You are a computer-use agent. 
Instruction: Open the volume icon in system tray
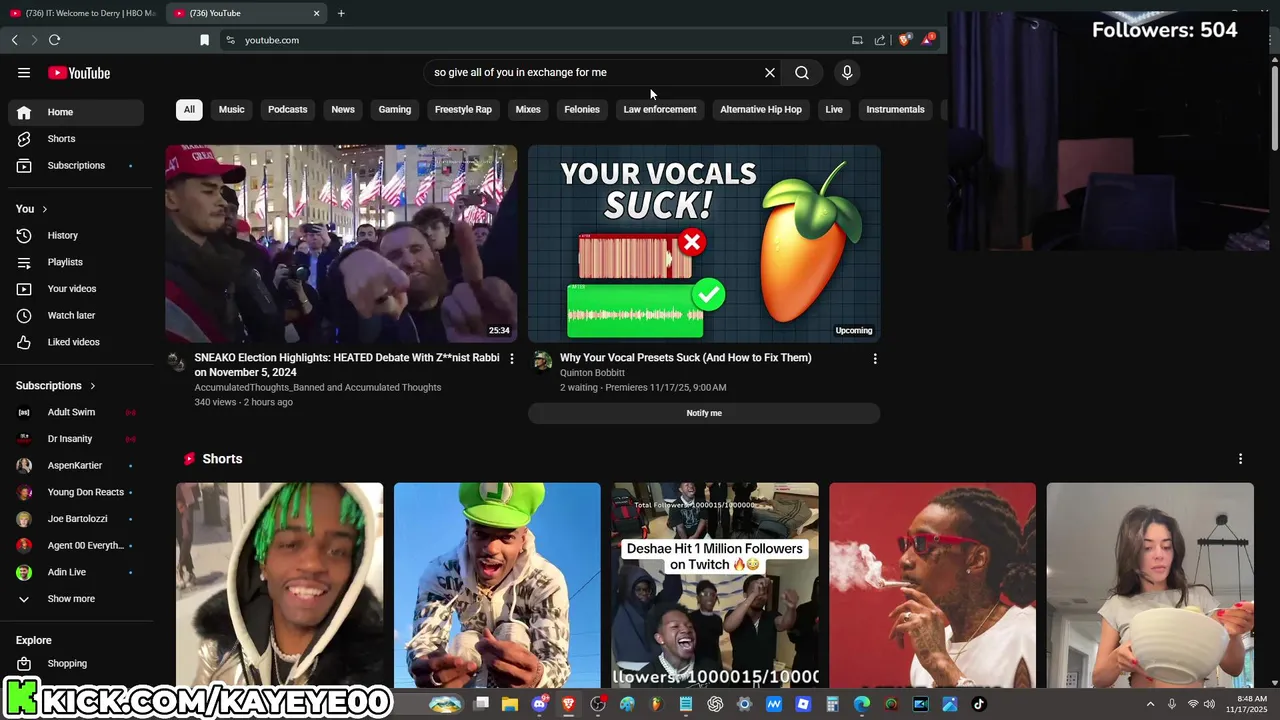pos(1210,704)
